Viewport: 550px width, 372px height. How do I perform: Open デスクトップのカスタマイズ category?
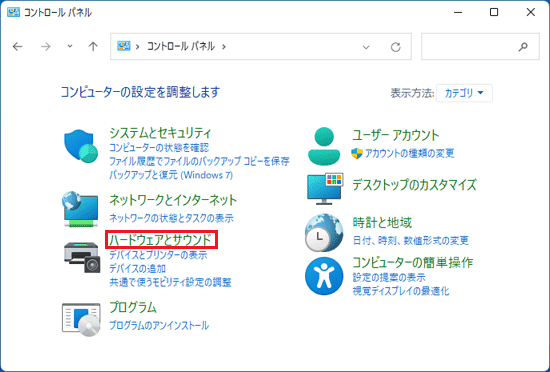(414, 185)
